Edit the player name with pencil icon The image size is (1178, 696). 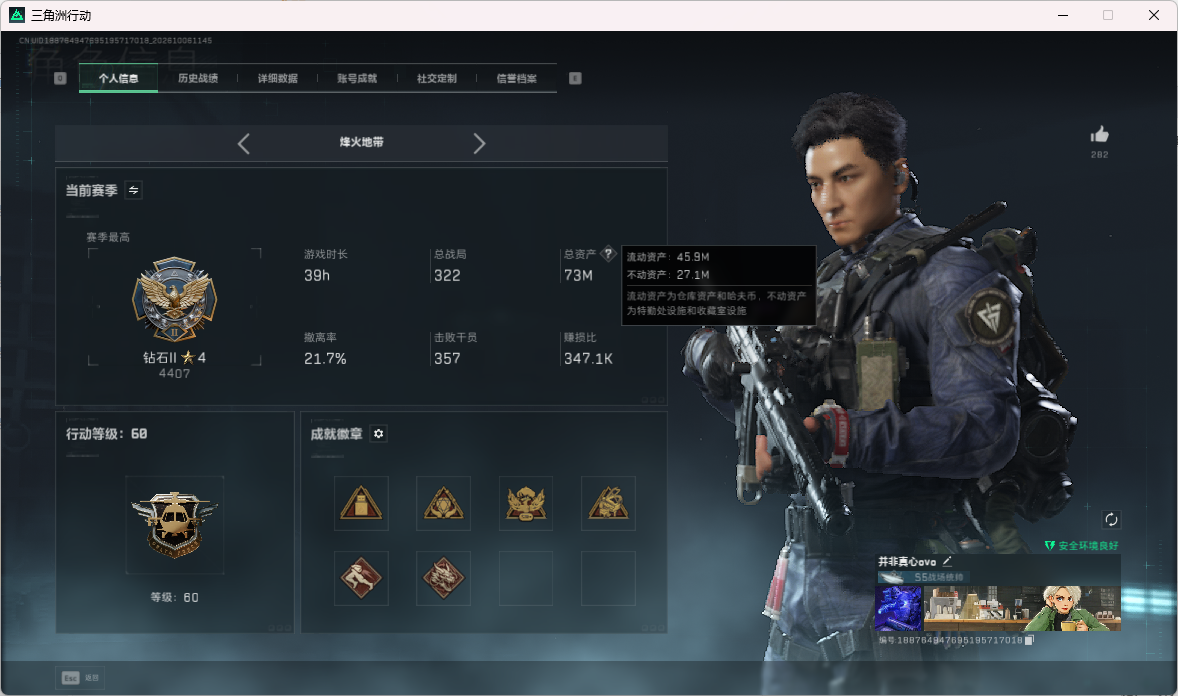pos(947,561)
